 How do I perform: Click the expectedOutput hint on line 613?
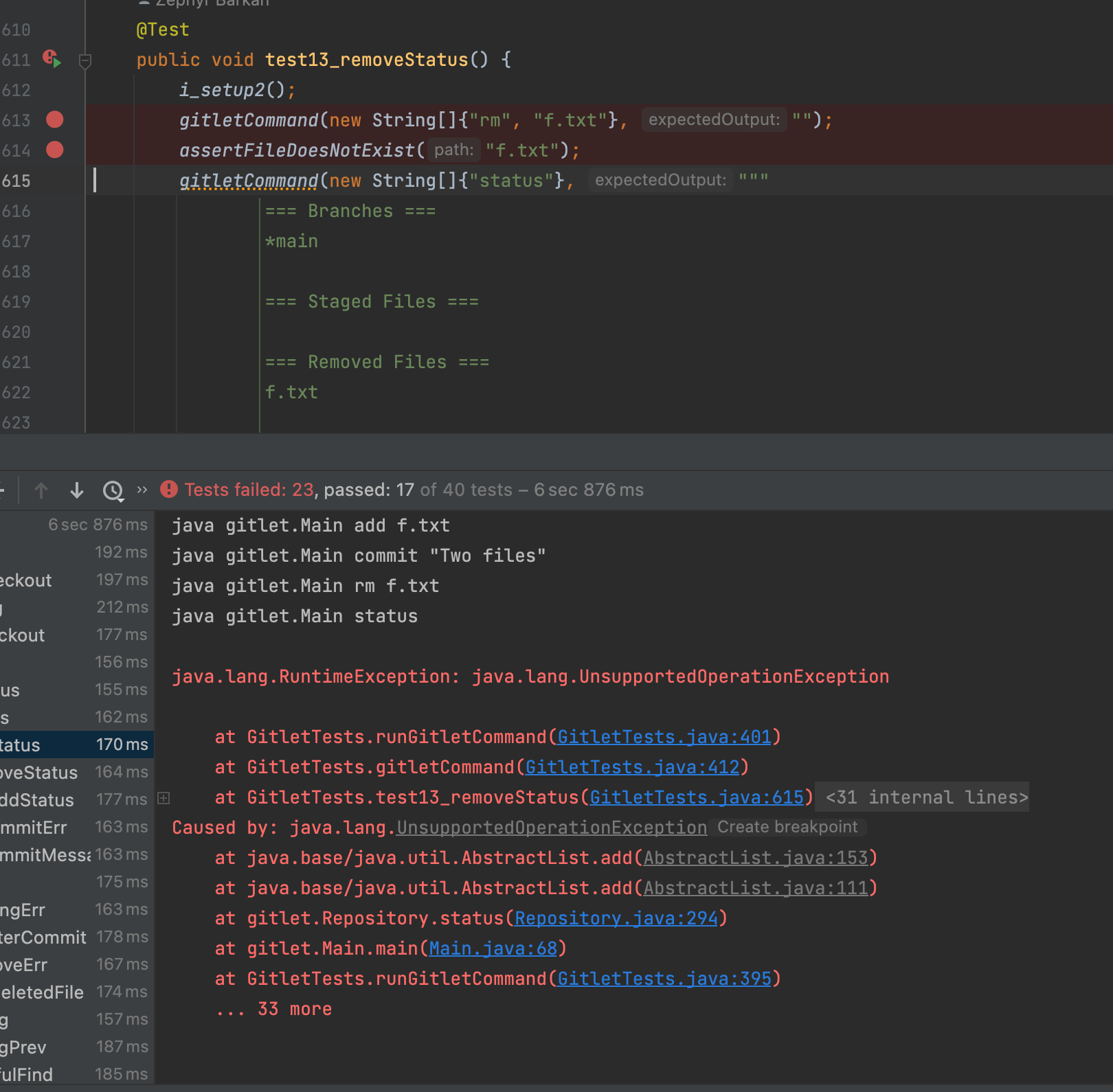point(714,120)
